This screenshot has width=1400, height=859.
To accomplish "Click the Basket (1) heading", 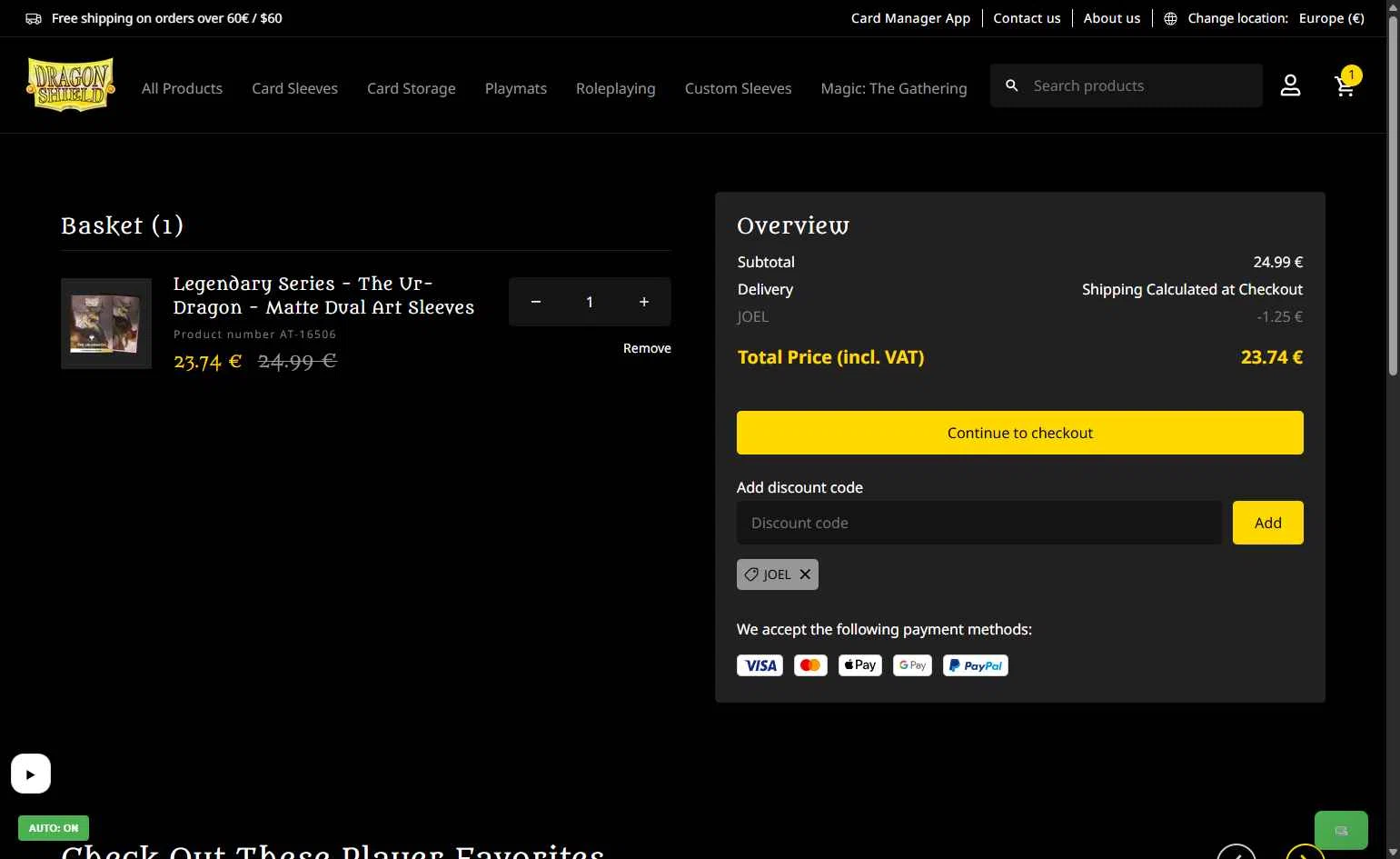I will click(x=122, y=225).
